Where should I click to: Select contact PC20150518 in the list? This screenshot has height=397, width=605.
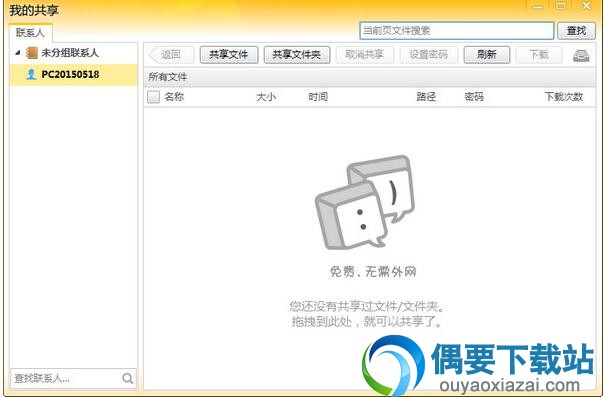click(73, 74)
